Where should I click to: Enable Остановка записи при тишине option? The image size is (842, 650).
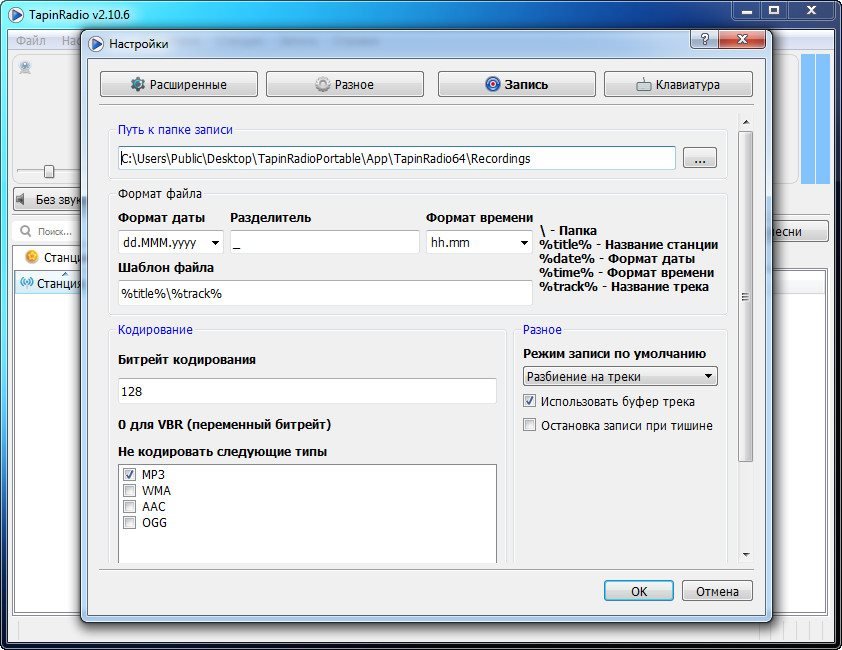tap(530, 425)
